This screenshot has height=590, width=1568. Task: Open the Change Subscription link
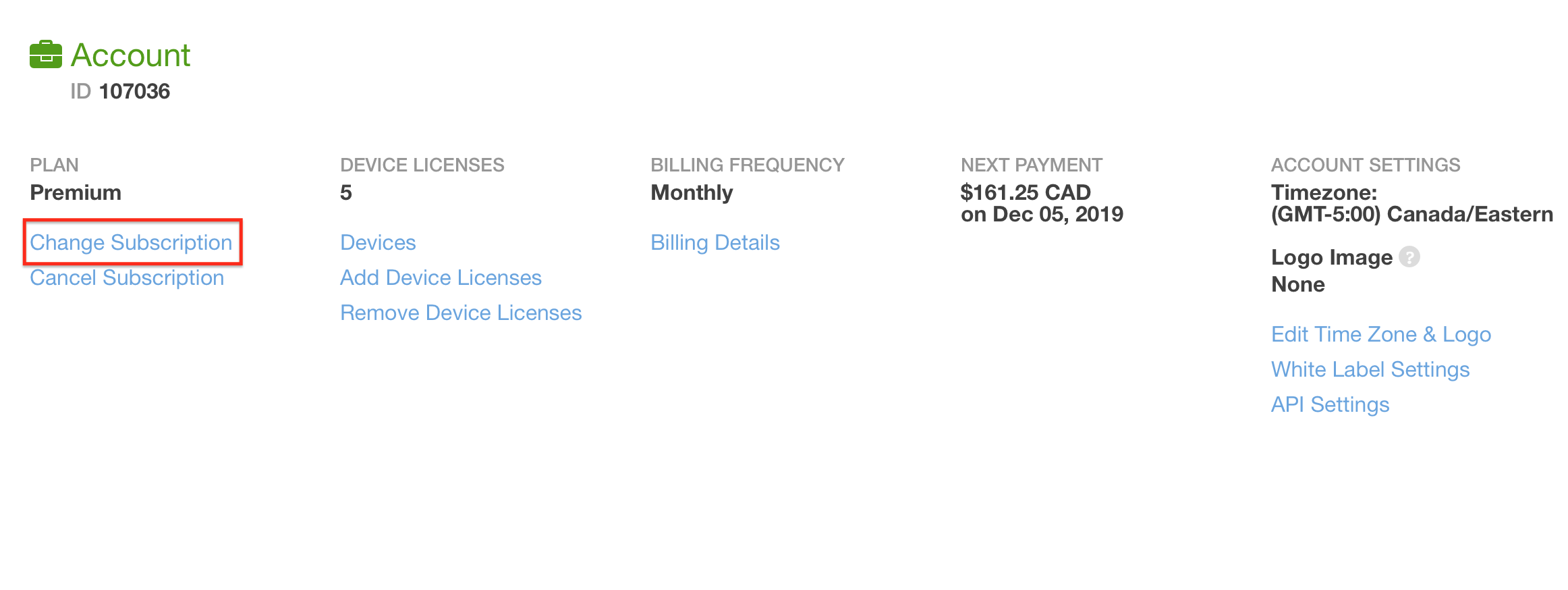pos(131,242)
